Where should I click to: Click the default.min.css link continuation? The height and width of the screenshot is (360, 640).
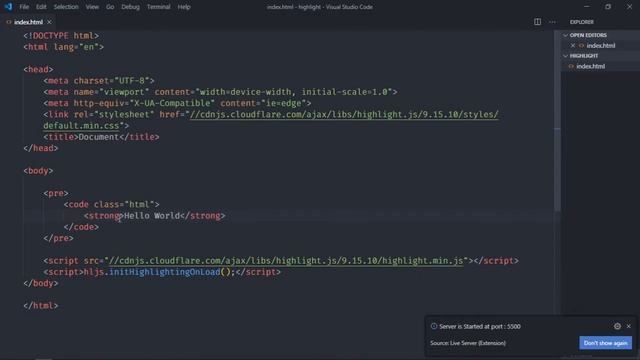coord(81,126)
